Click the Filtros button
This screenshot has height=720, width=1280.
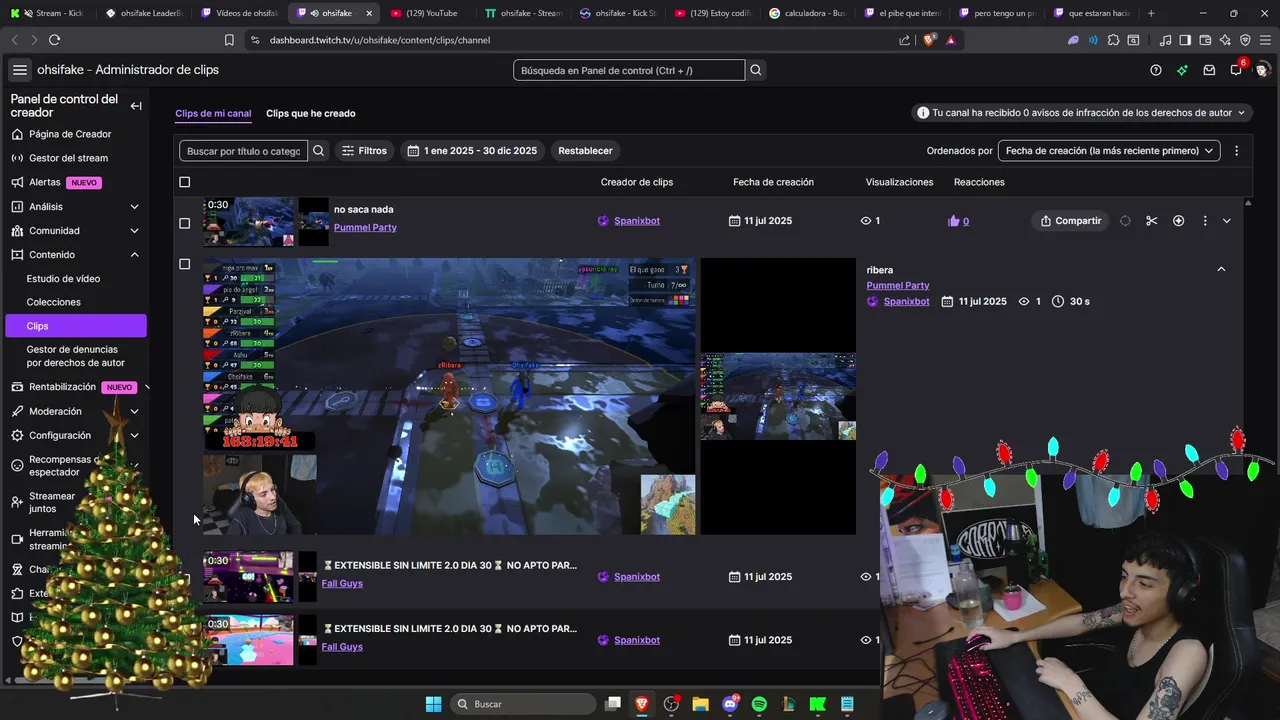click(364, 151)
